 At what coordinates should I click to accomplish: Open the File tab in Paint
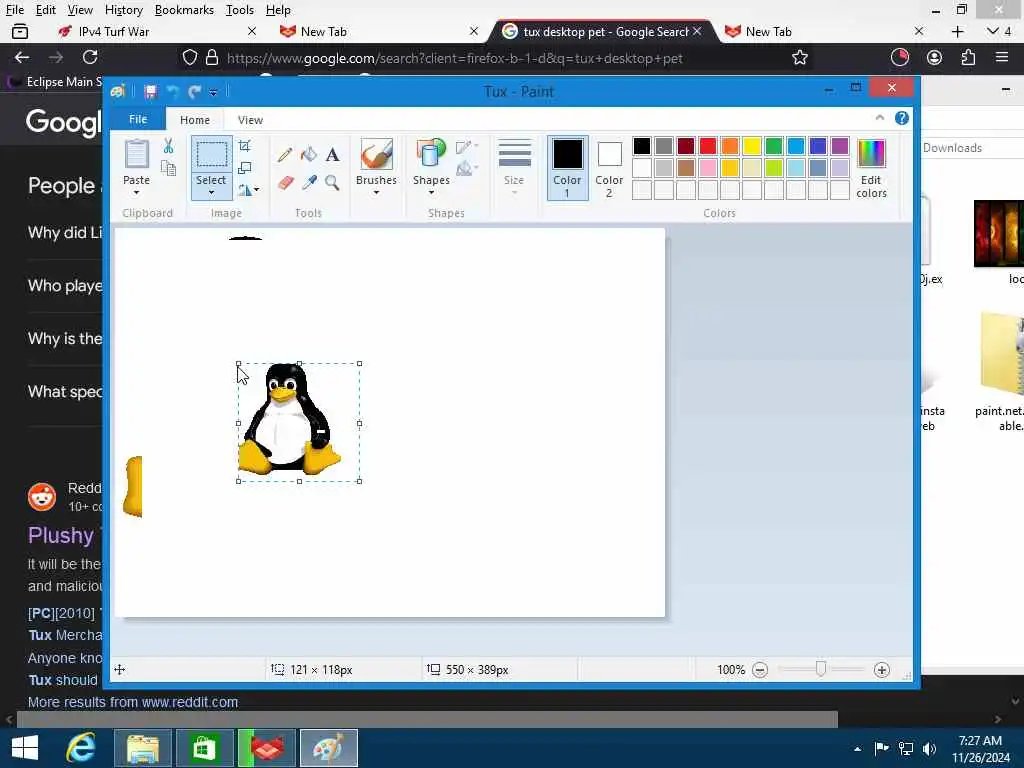coord(138,119)
